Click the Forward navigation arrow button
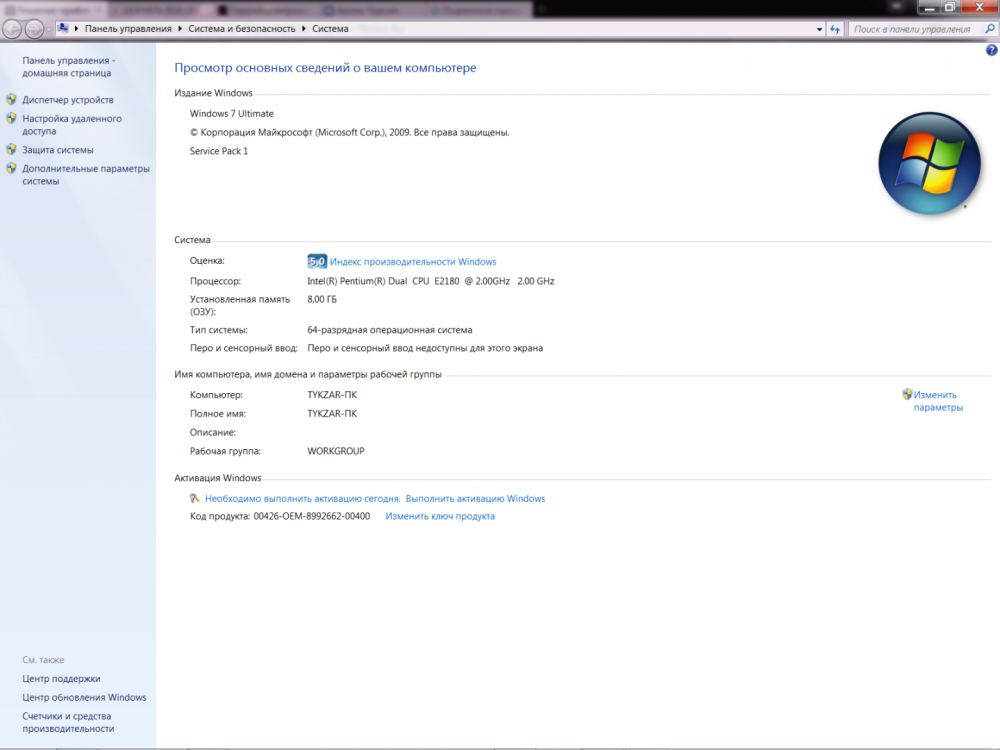The image size is (1000, 750). [34, 29]
